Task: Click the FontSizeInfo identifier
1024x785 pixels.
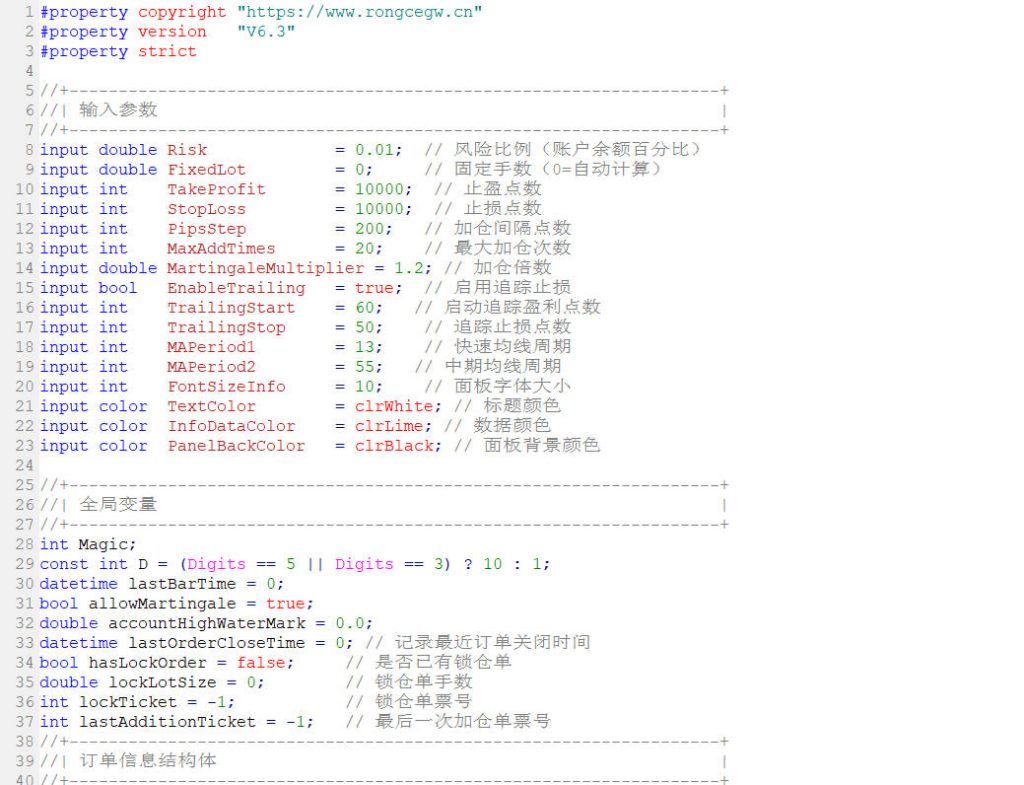Action: (x=226, y=387)
